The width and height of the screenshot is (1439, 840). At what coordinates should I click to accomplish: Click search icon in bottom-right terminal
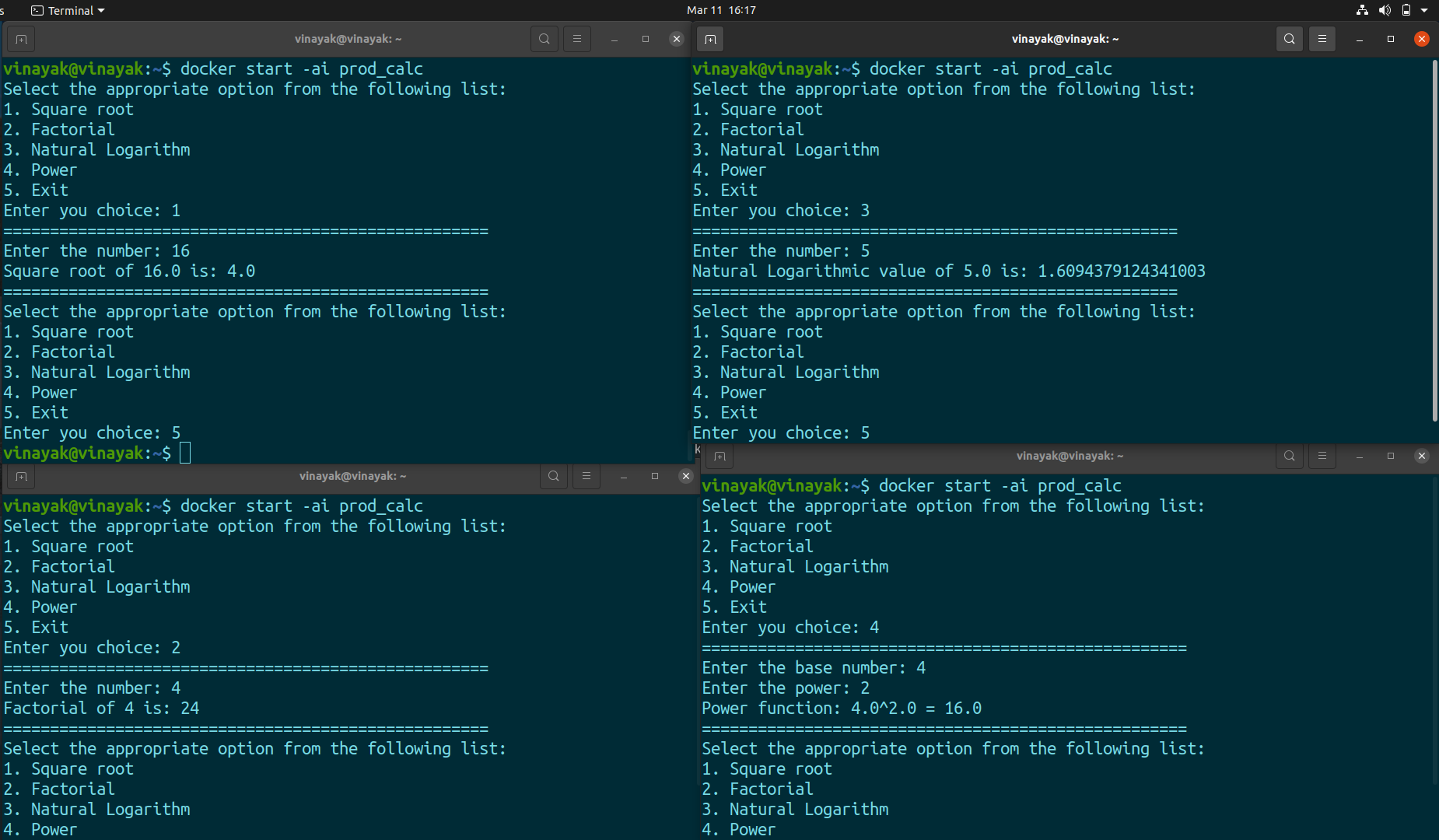[x=1290, y=456]
